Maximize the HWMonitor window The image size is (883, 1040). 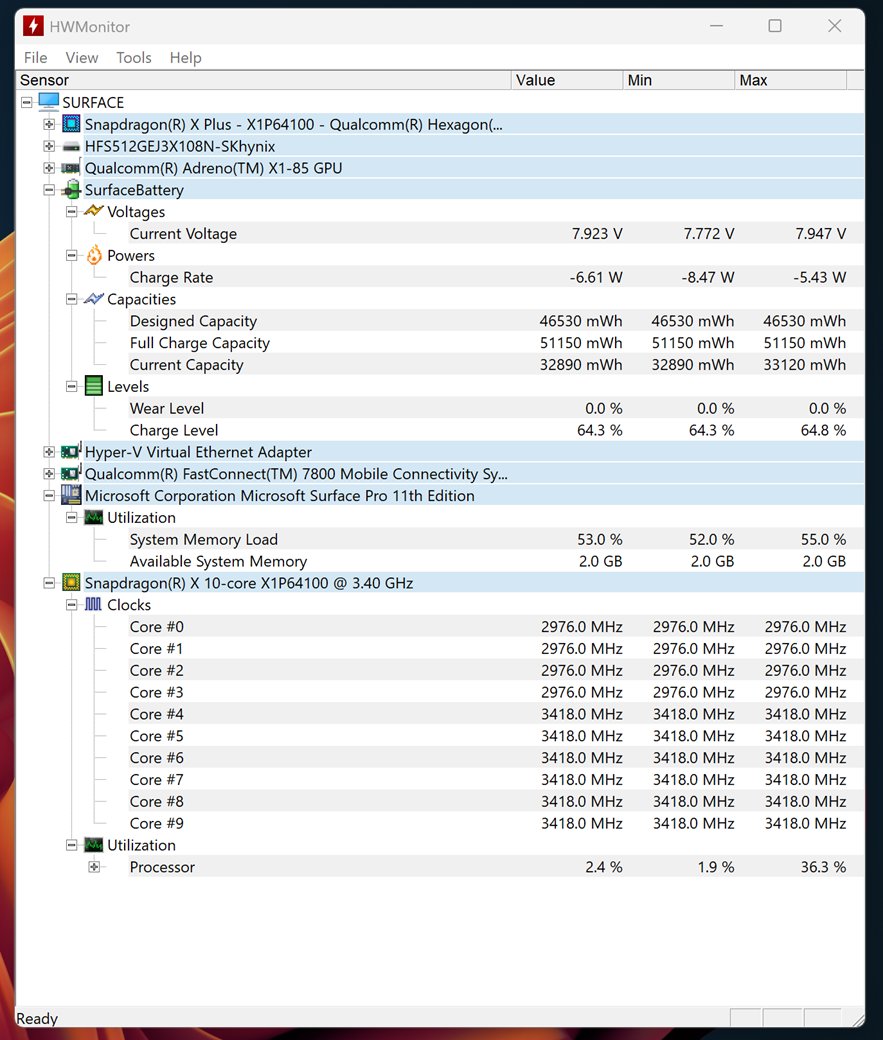click(775, 26)
